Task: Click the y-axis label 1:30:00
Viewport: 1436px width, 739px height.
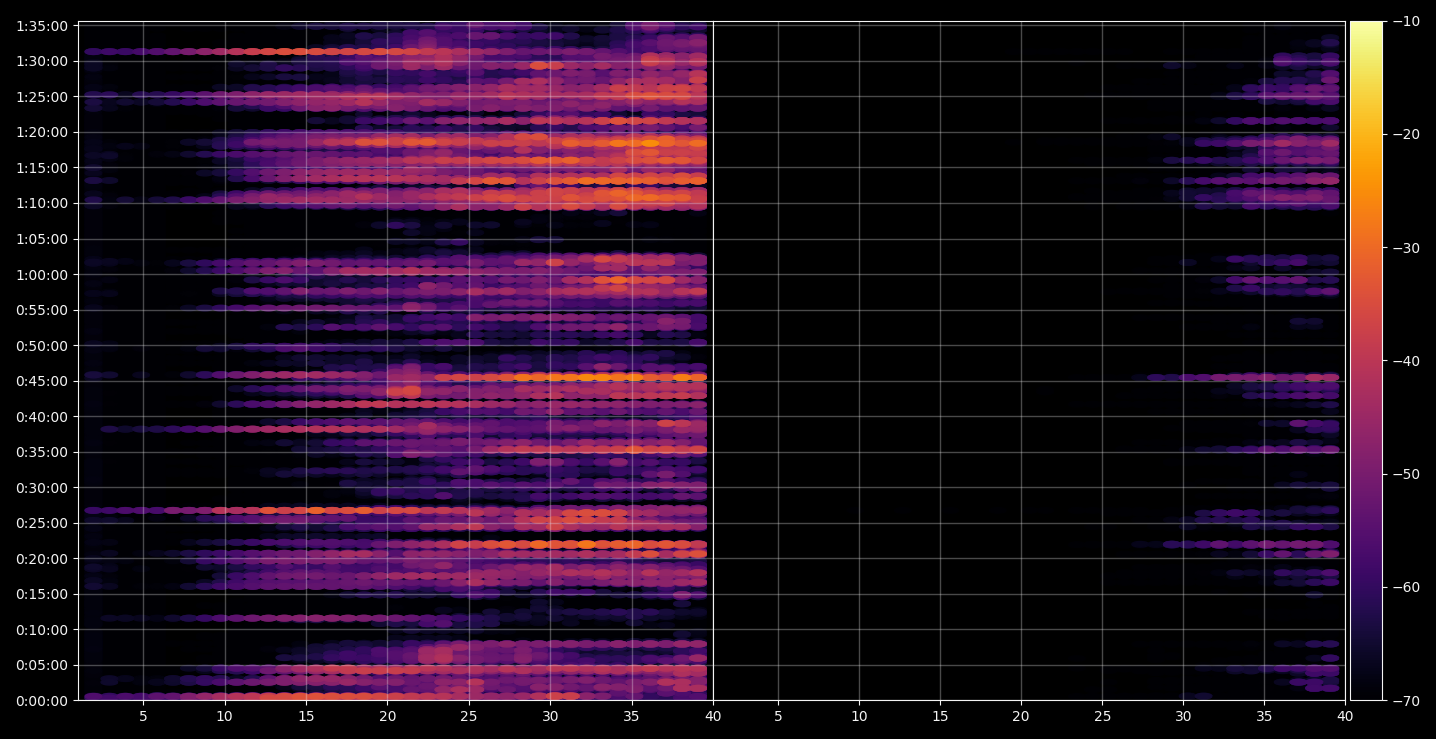Action: pos(42,61)
